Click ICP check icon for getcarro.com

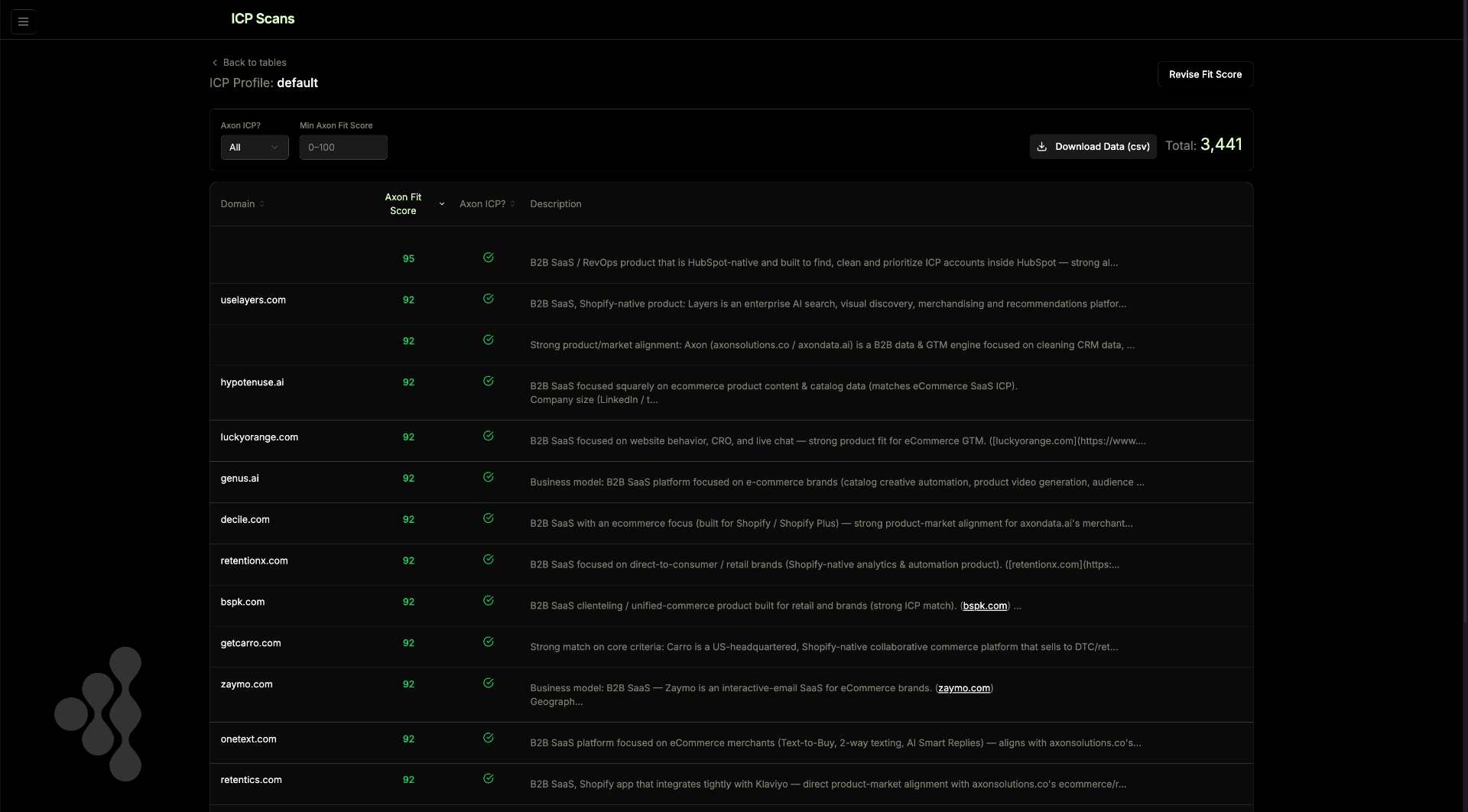[x=489, y=642]
